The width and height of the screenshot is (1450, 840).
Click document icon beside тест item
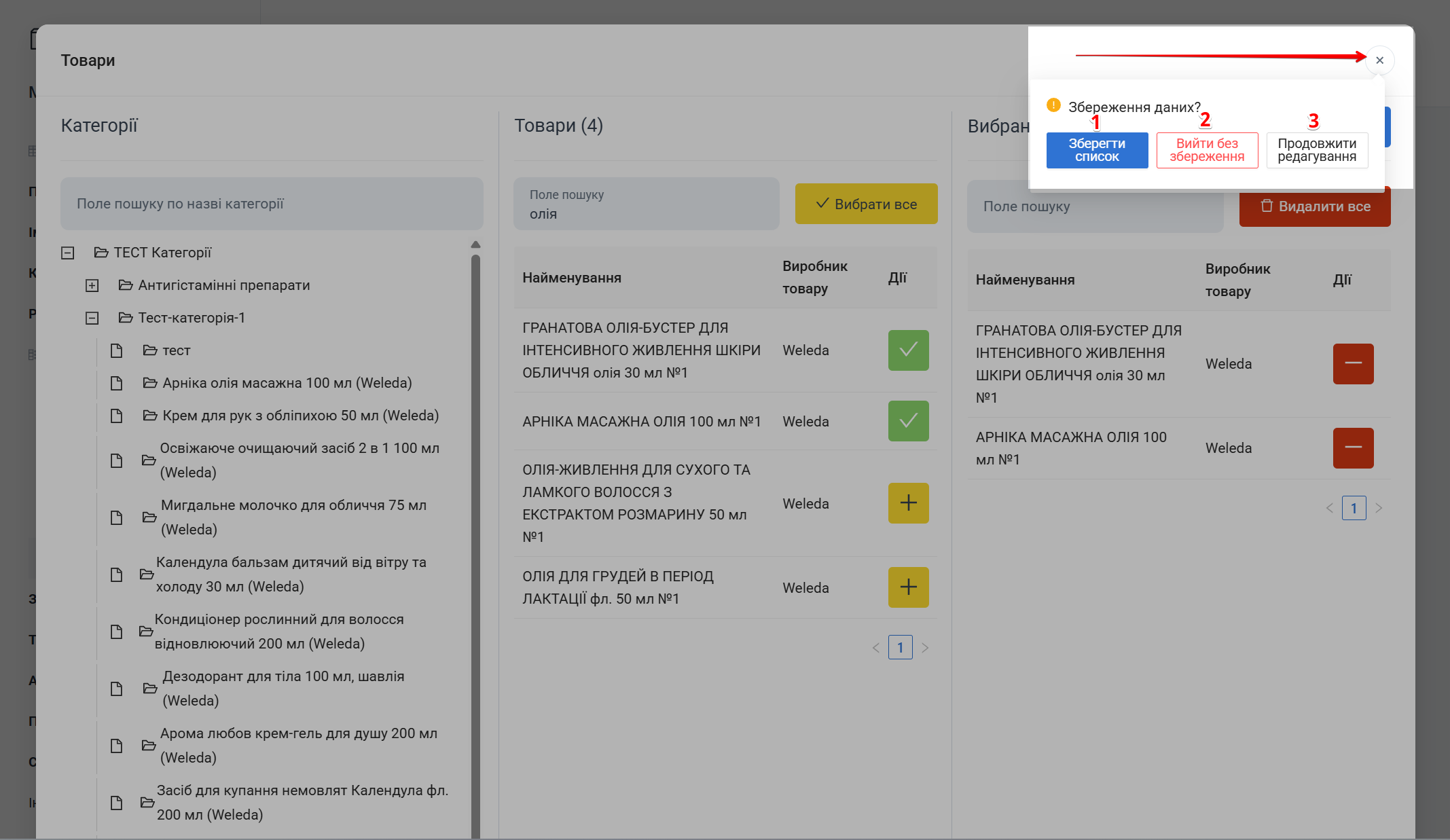[x=117, y=350]
